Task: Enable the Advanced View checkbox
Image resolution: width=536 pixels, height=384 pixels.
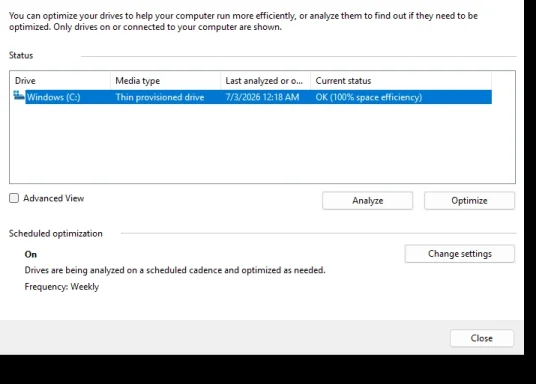Action: tap(14, 198)
